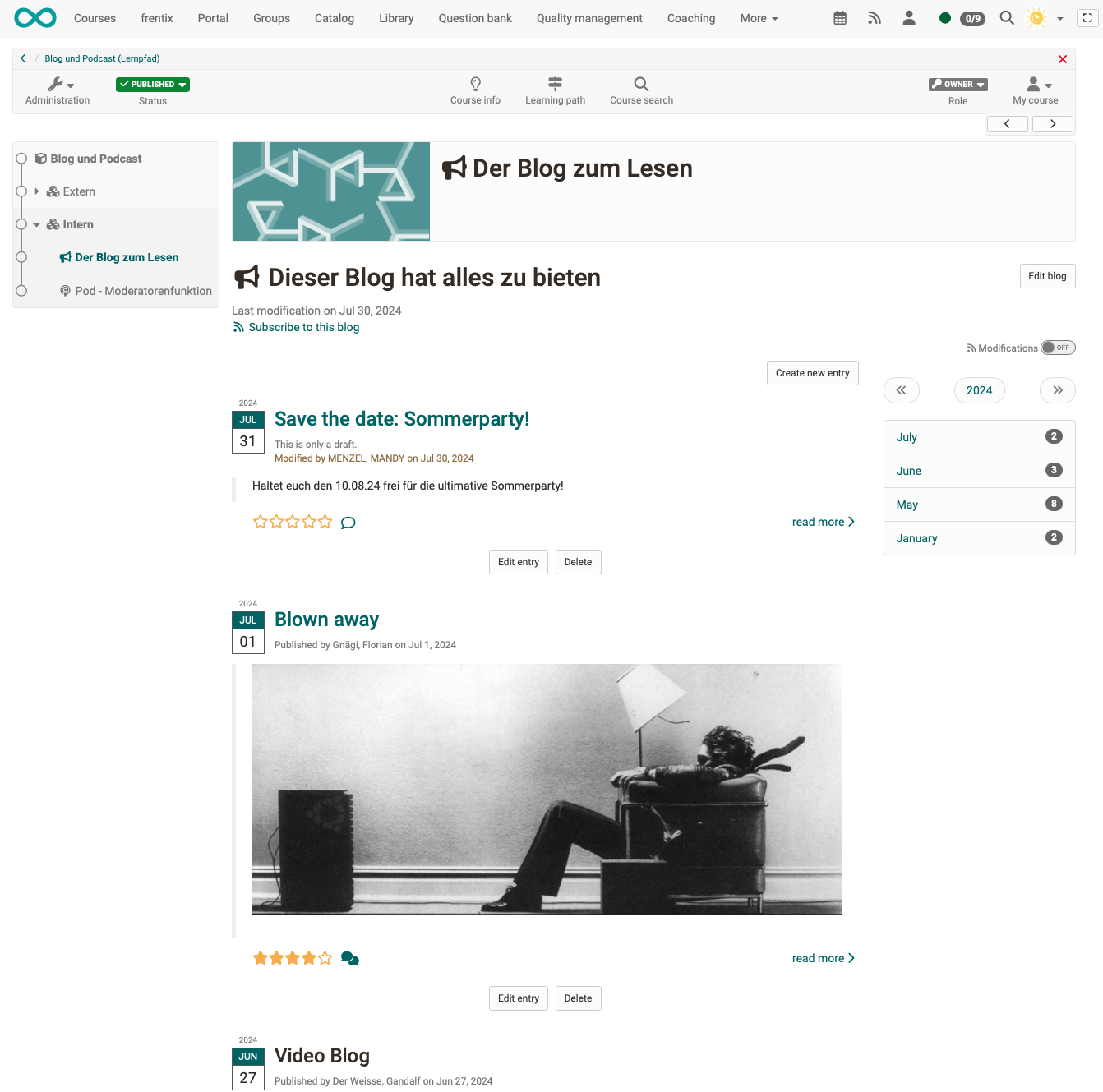
Task: Click the first star under Blown away
Action: [x=260, y=957]
